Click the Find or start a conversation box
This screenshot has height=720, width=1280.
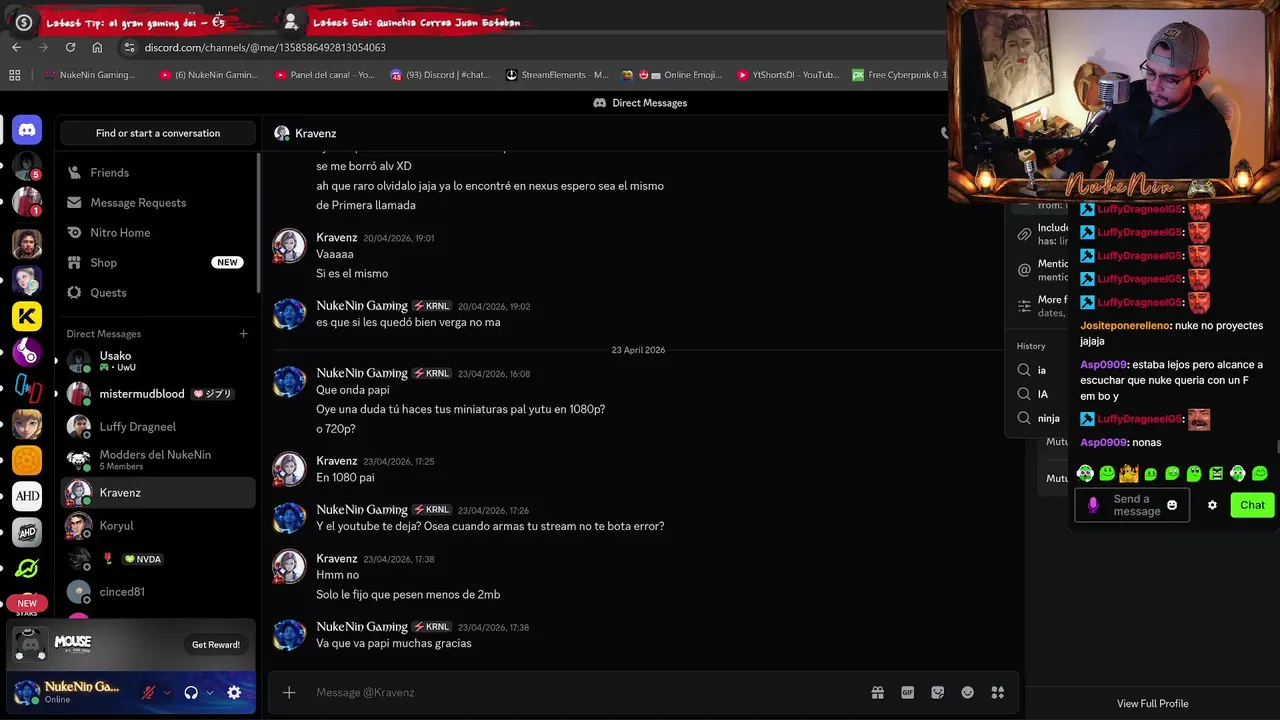[158, 133]
